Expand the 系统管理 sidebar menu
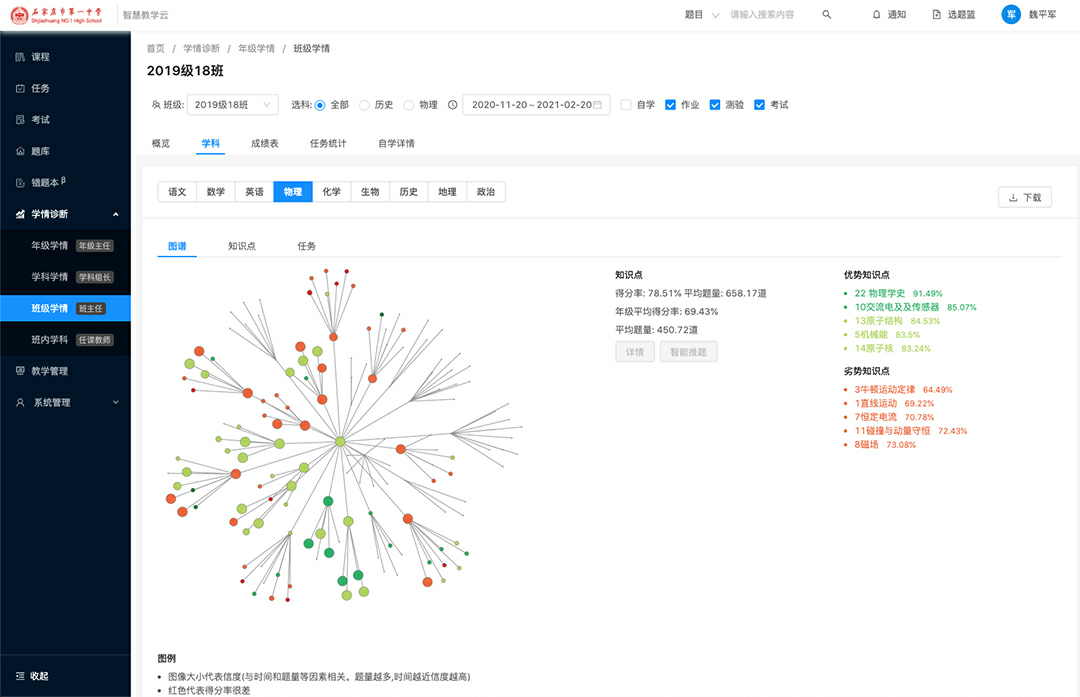The image size is (1080, 697). (x=65, y=403)
